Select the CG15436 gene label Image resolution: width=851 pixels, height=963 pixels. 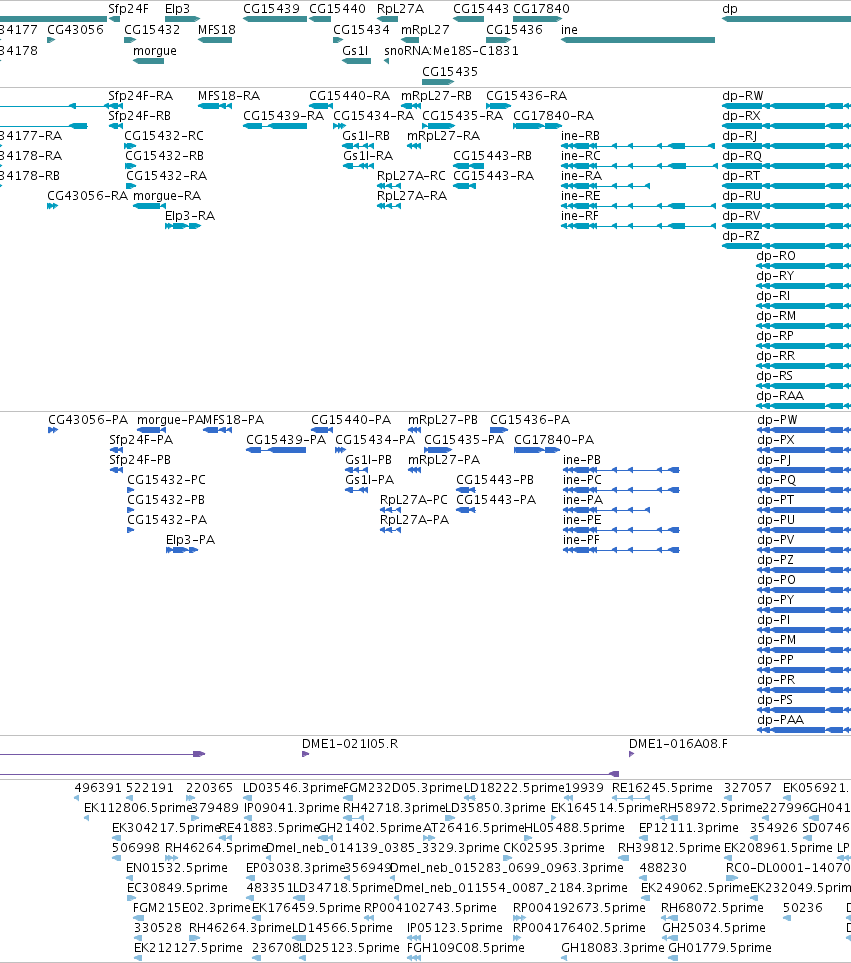pyautogui.click(x=515, y=29)
